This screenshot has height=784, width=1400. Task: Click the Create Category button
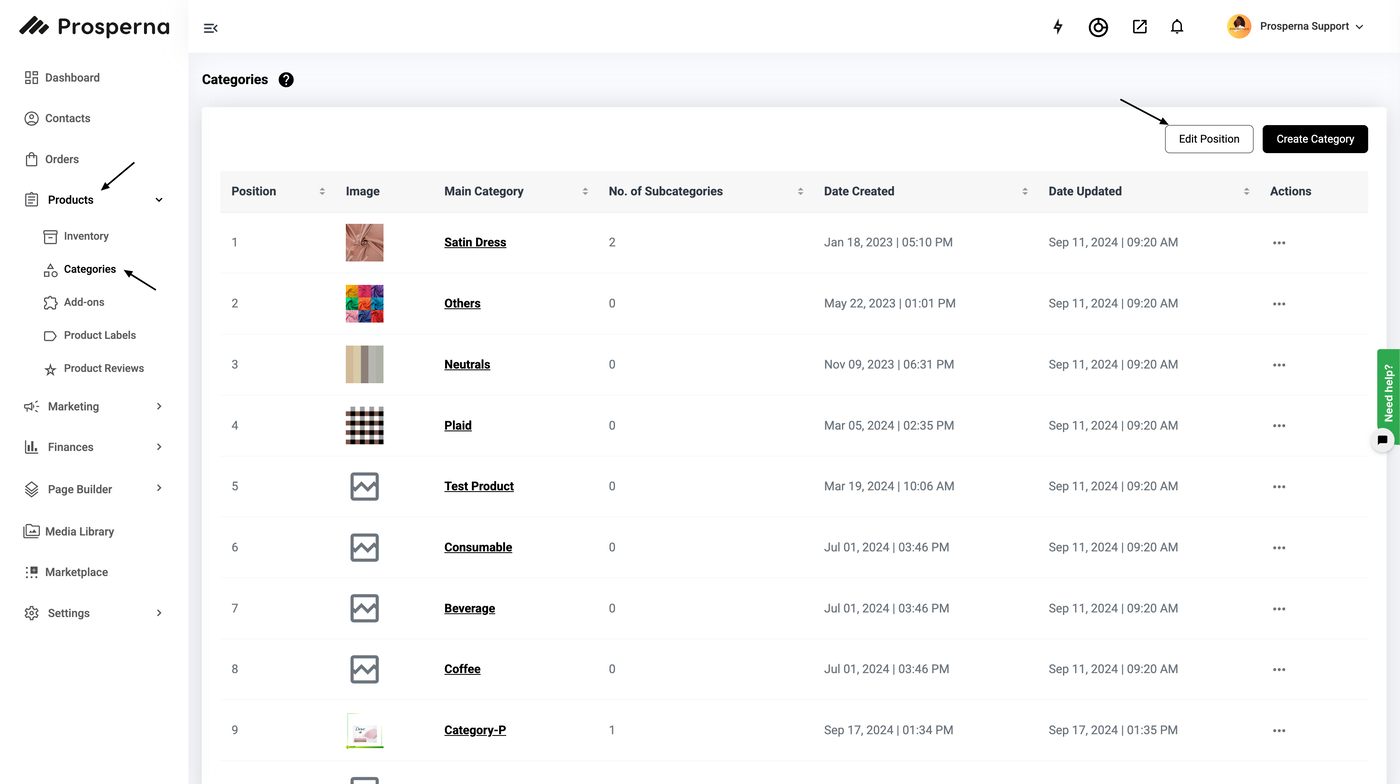click(x=1315, y=139)
